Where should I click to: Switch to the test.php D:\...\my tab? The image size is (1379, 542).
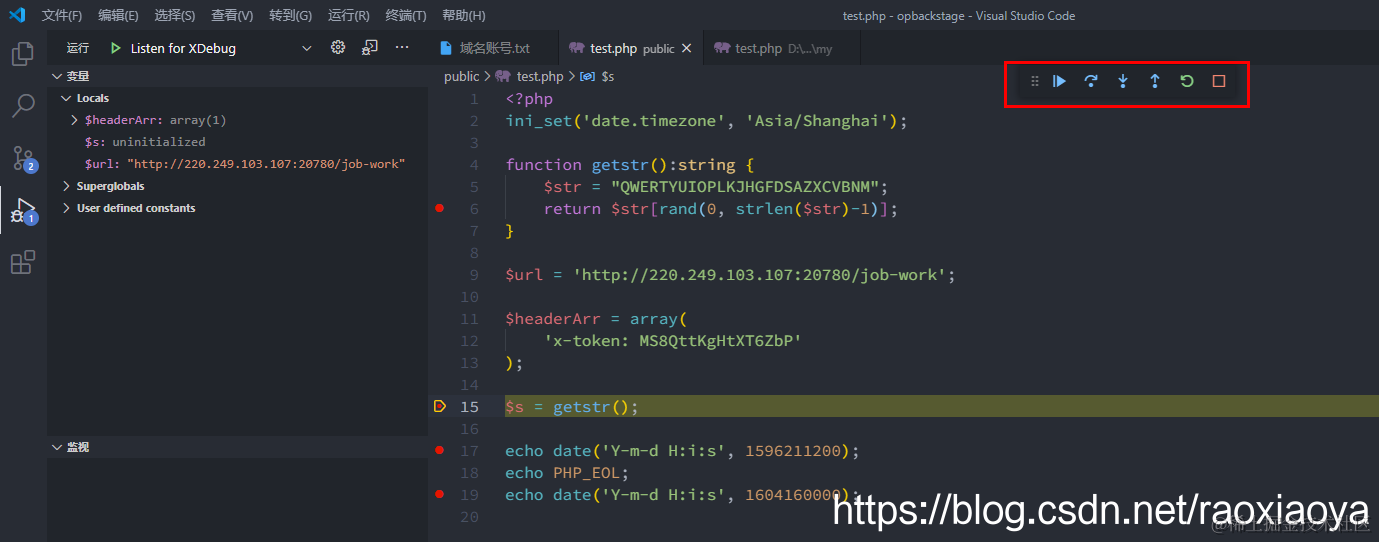782,48
